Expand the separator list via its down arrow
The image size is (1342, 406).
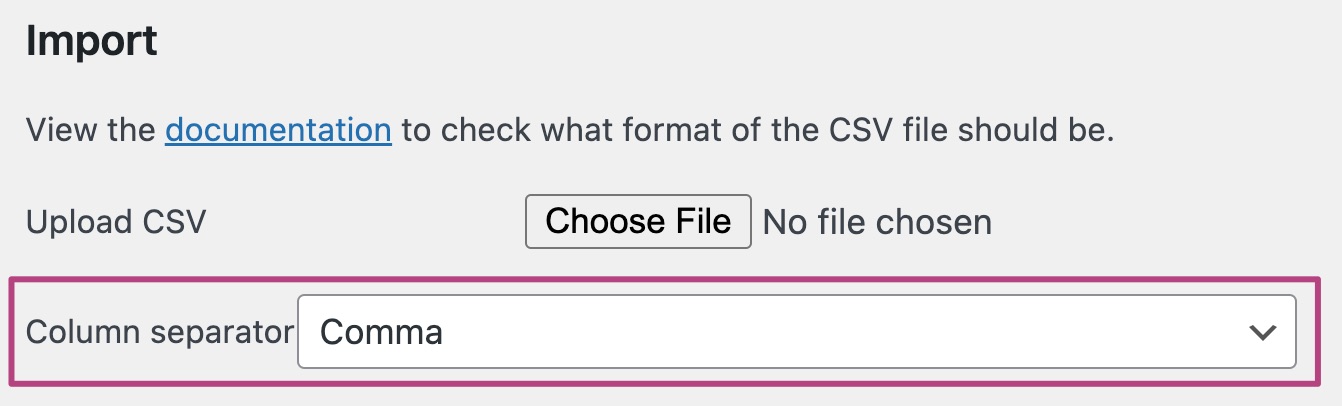(x=1263, y=332)
